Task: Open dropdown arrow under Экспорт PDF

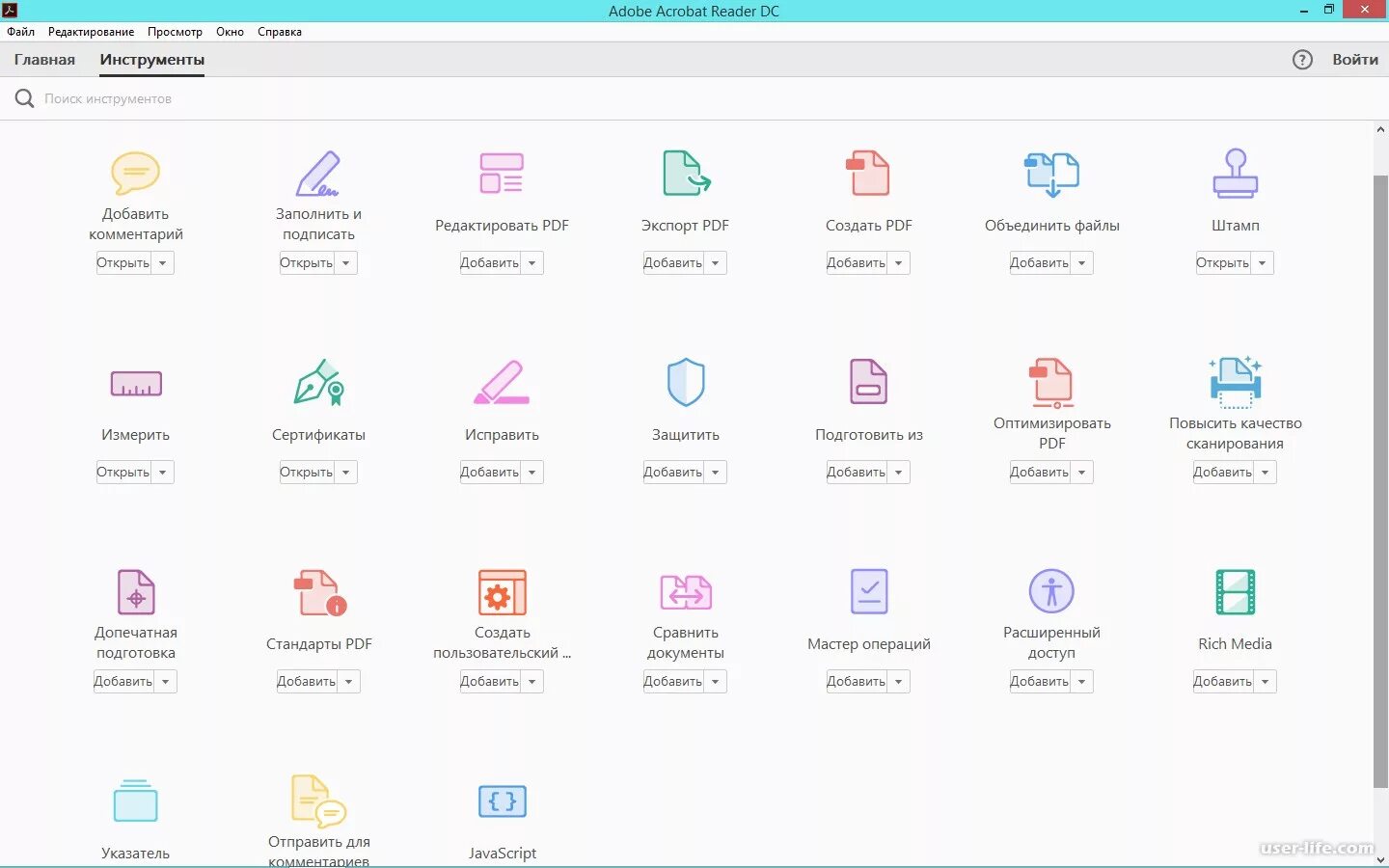Action: click(x=716, y=262)
